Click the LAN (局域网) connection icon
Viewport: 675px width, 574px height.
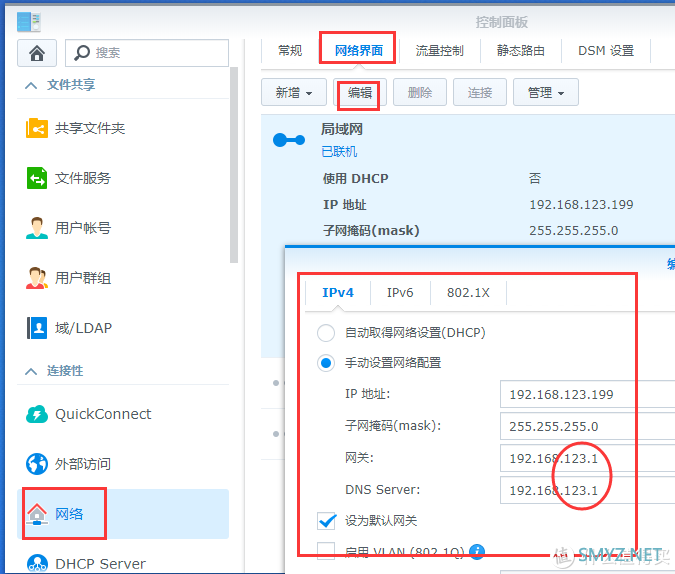(289, 140)
